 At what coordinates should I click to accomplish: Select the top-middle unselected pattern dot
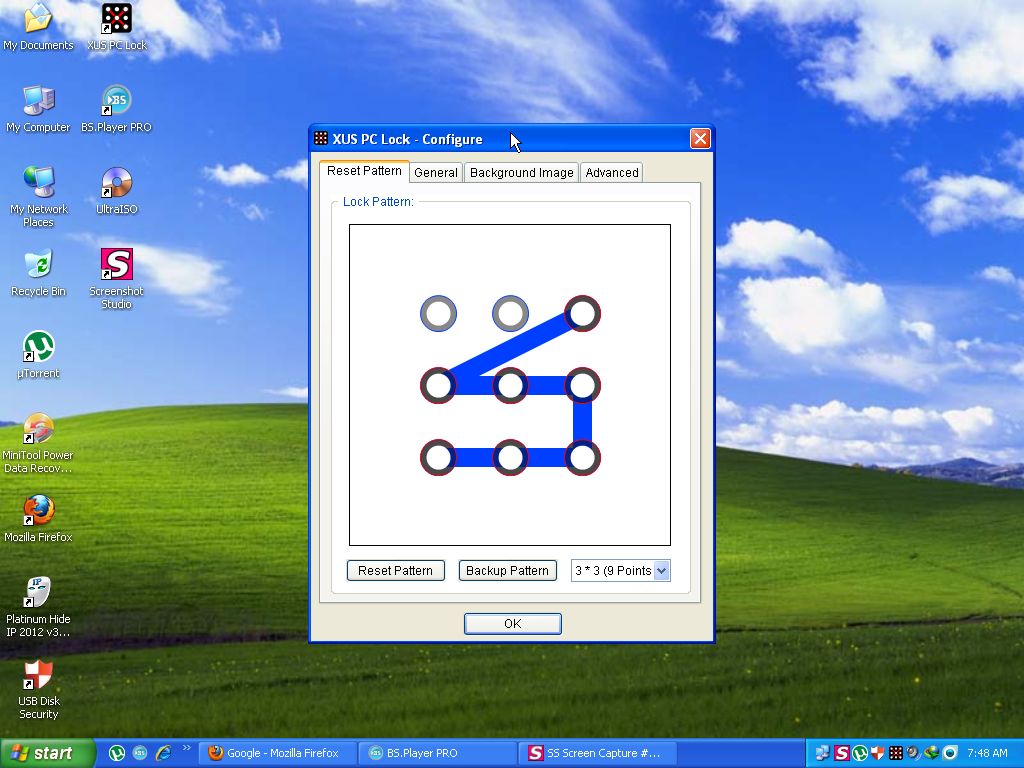coord(510,314)
